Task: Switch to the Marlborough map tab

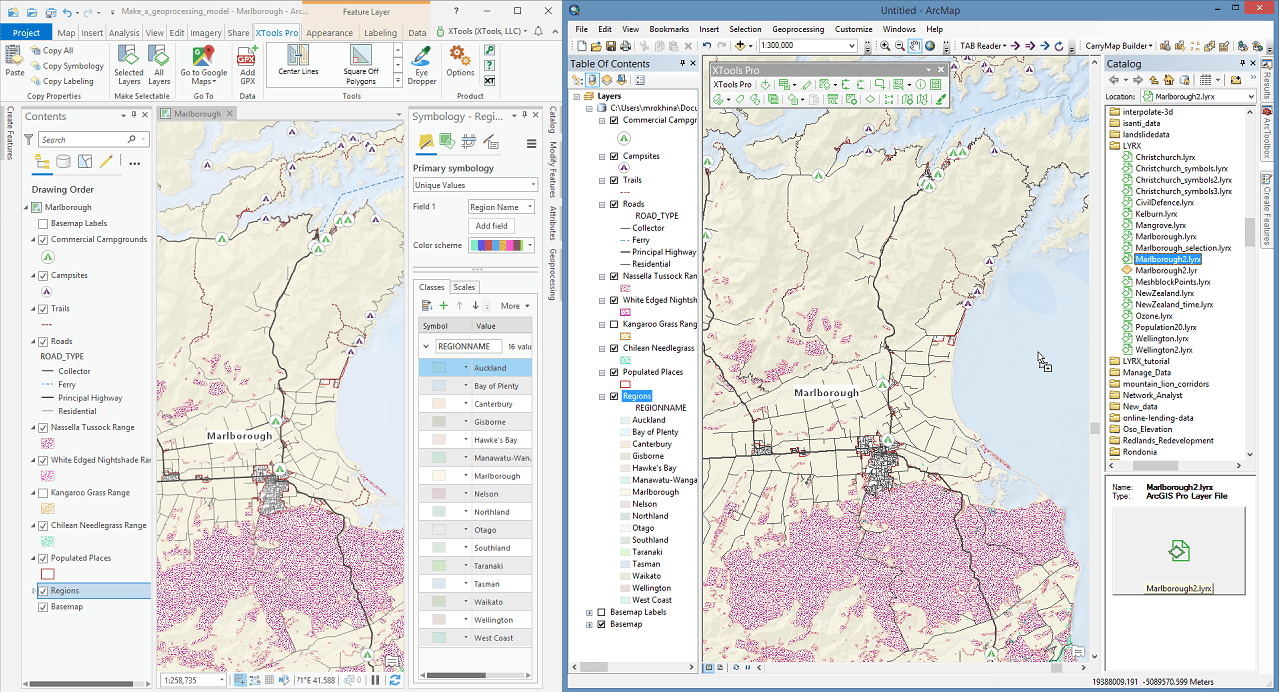Action: click(196, 113)
